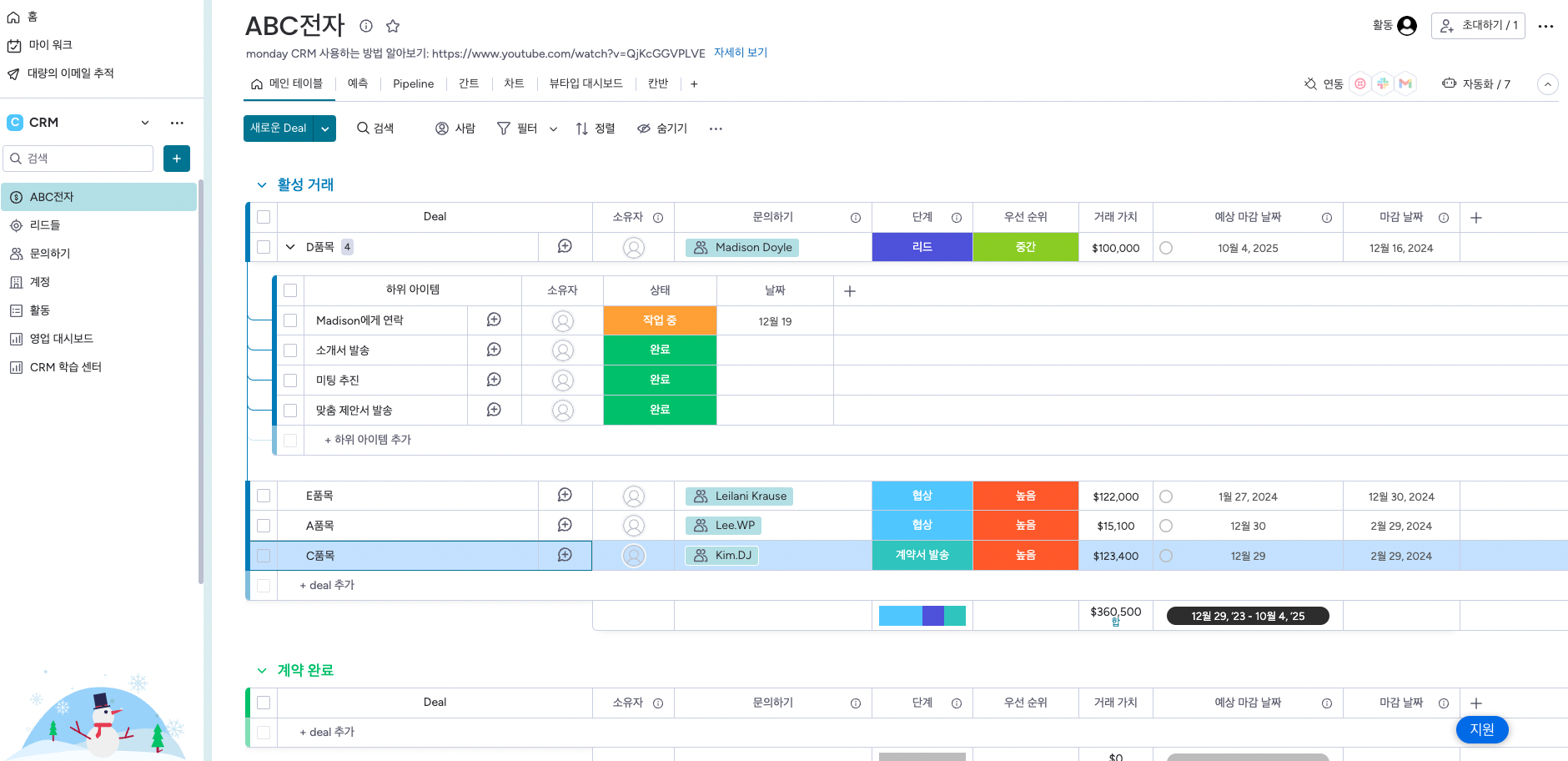
Task: Check the checkbox for A품목 row
Action: pyautogui.click(x=264, y=526)
